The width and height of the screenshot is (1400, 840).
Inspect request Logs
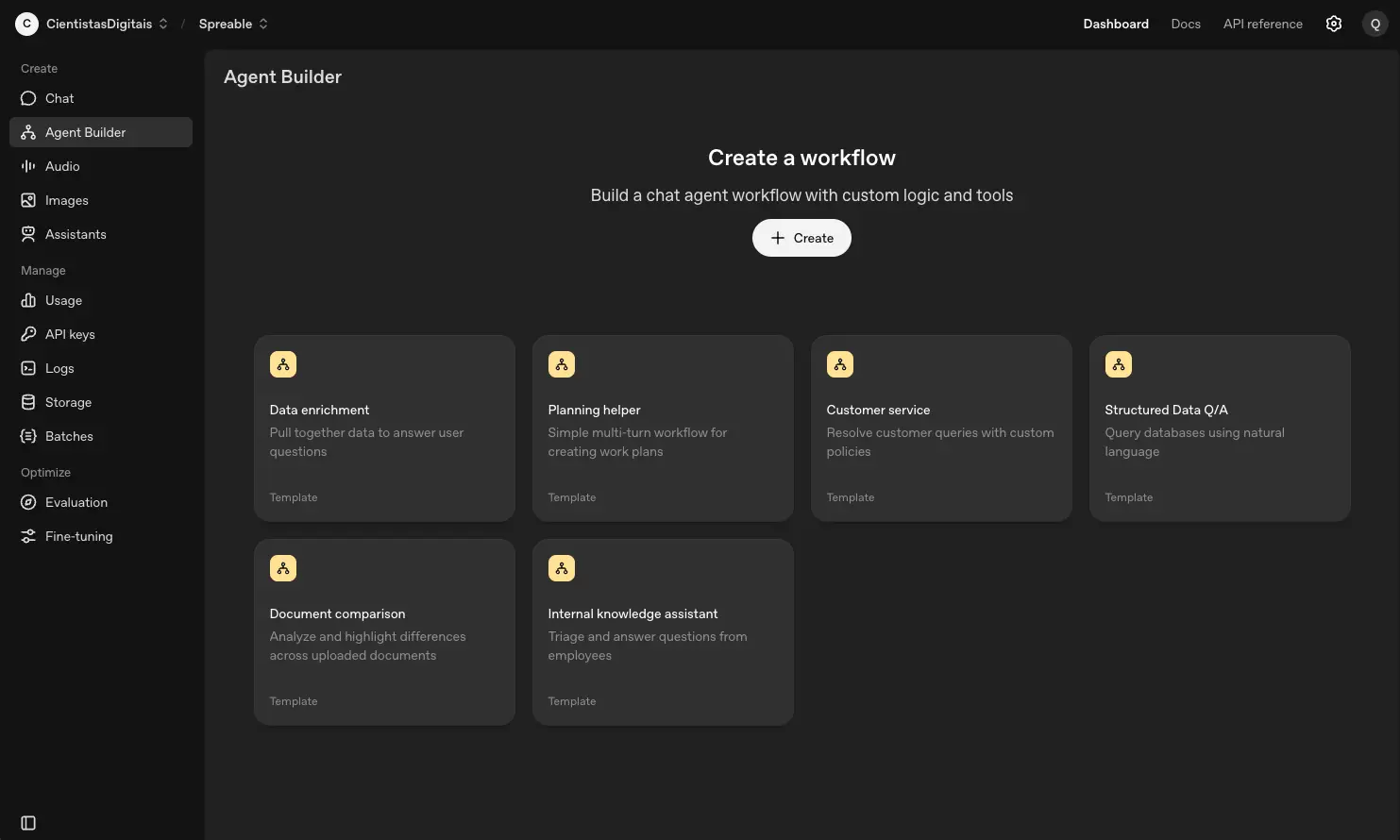pos(59,368)
